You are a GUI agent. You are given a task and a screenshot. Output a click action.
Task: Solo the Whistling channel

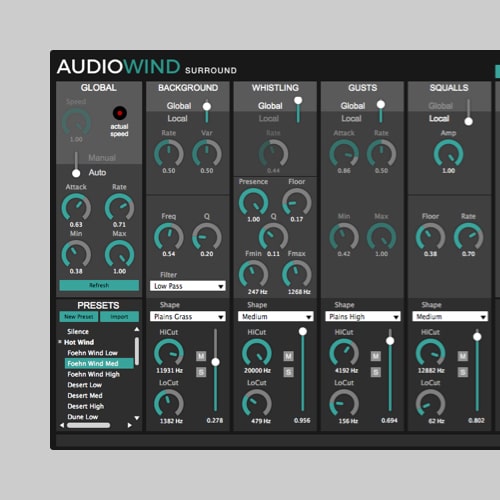tap(288, 372)
